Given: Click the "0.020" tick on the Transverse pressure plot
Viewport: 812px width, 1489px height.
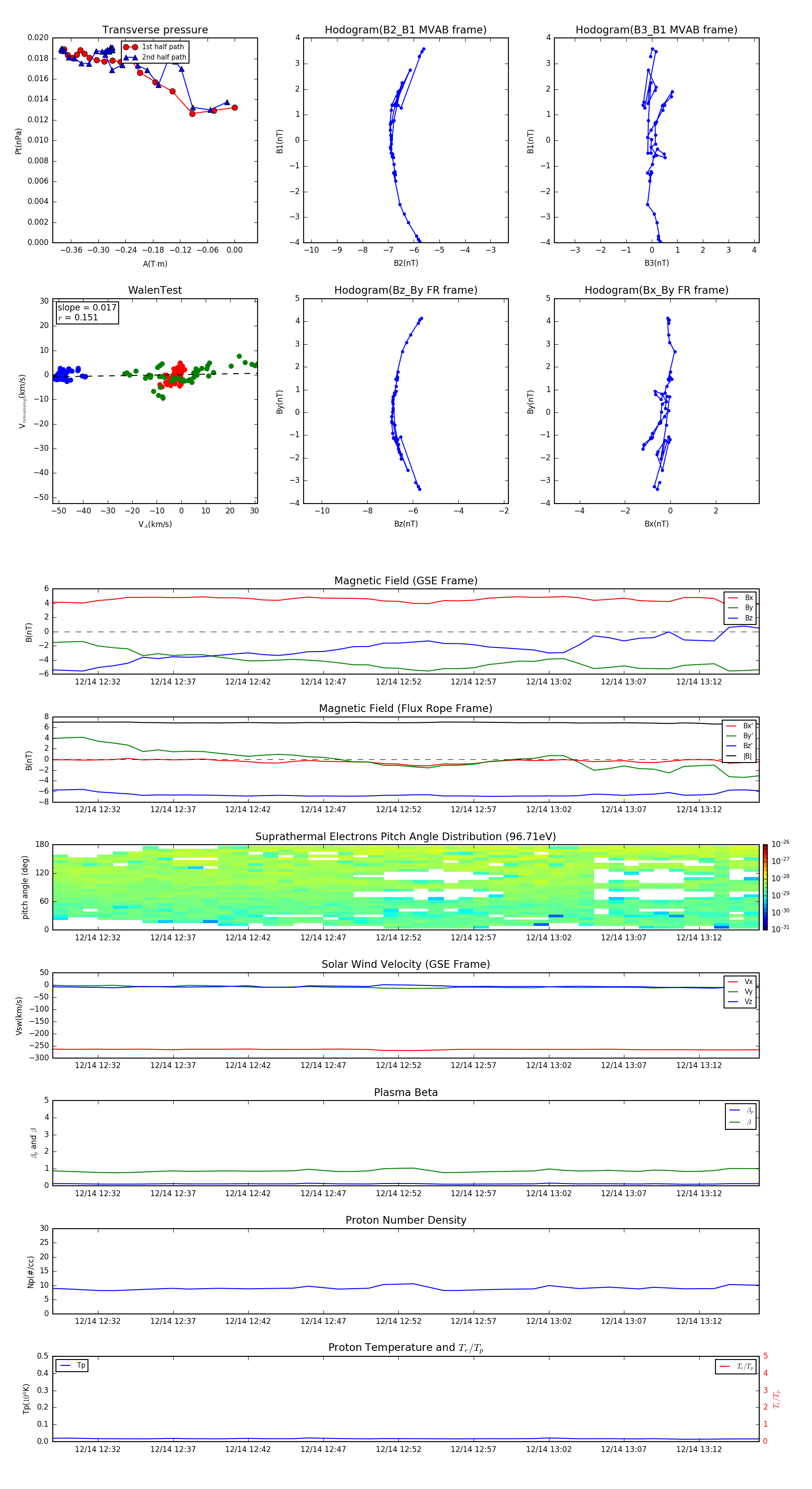Looking at the screenshot, I should click(x=38, y=37).
